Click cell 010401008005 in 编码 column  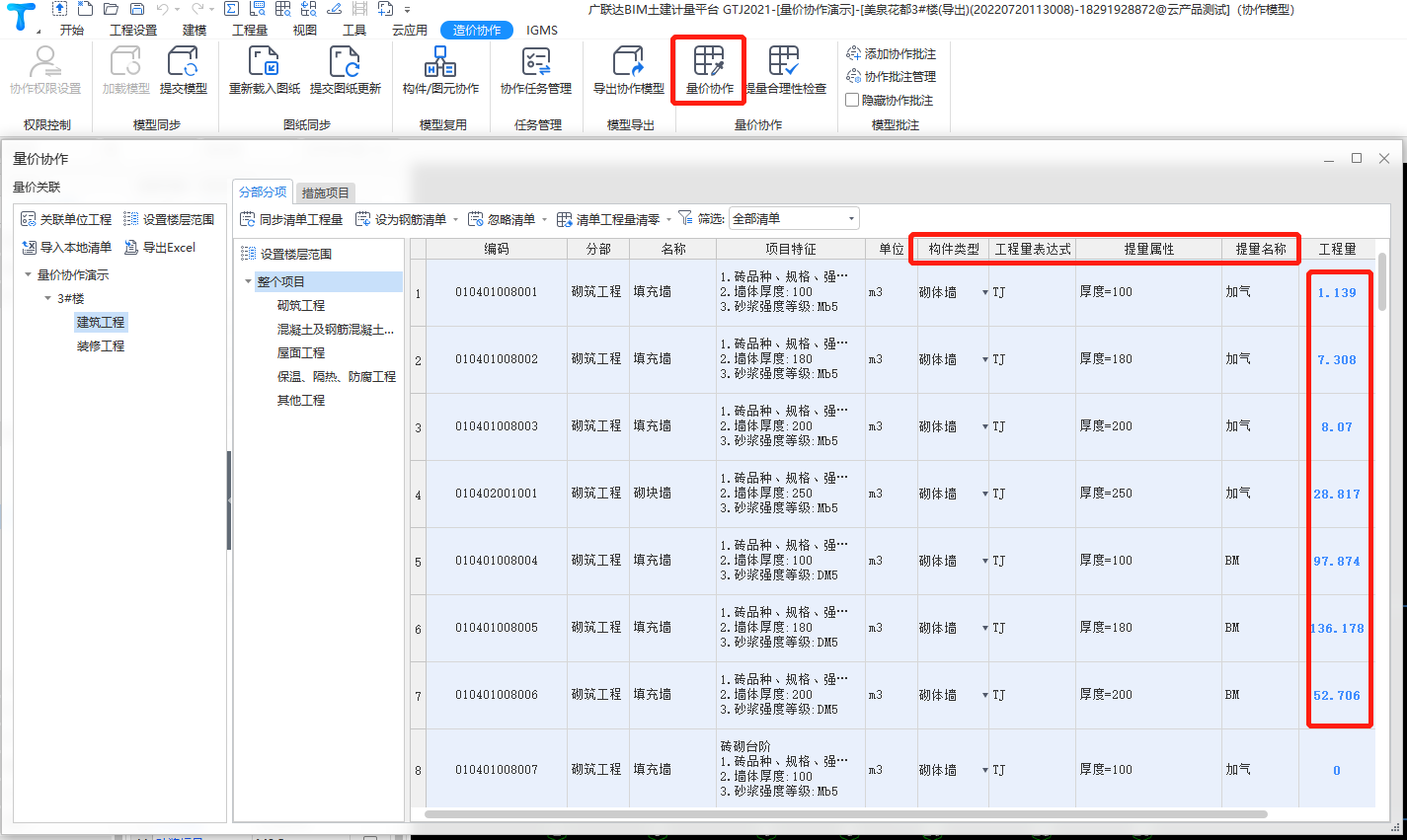tap(497, 628)
